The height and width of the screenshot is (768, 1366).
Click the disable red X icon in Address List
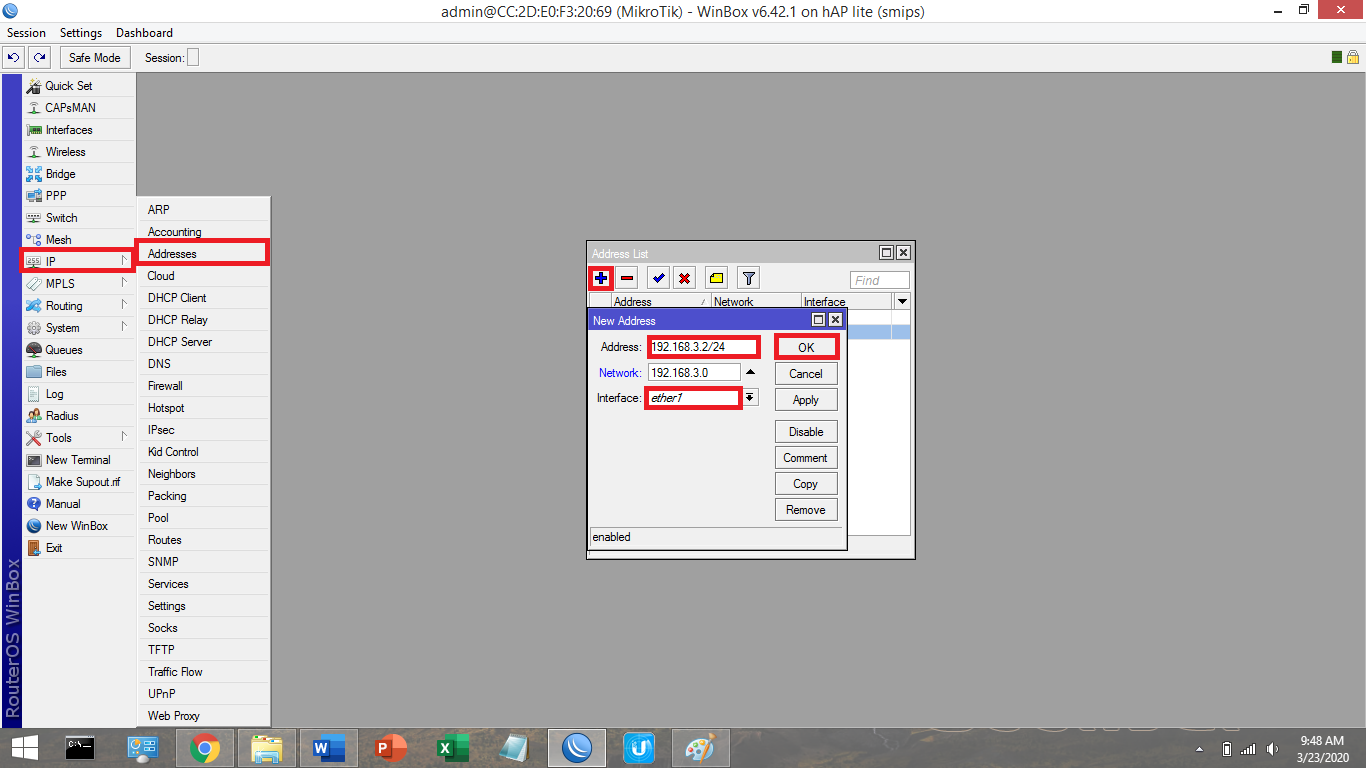coord(684,278)
